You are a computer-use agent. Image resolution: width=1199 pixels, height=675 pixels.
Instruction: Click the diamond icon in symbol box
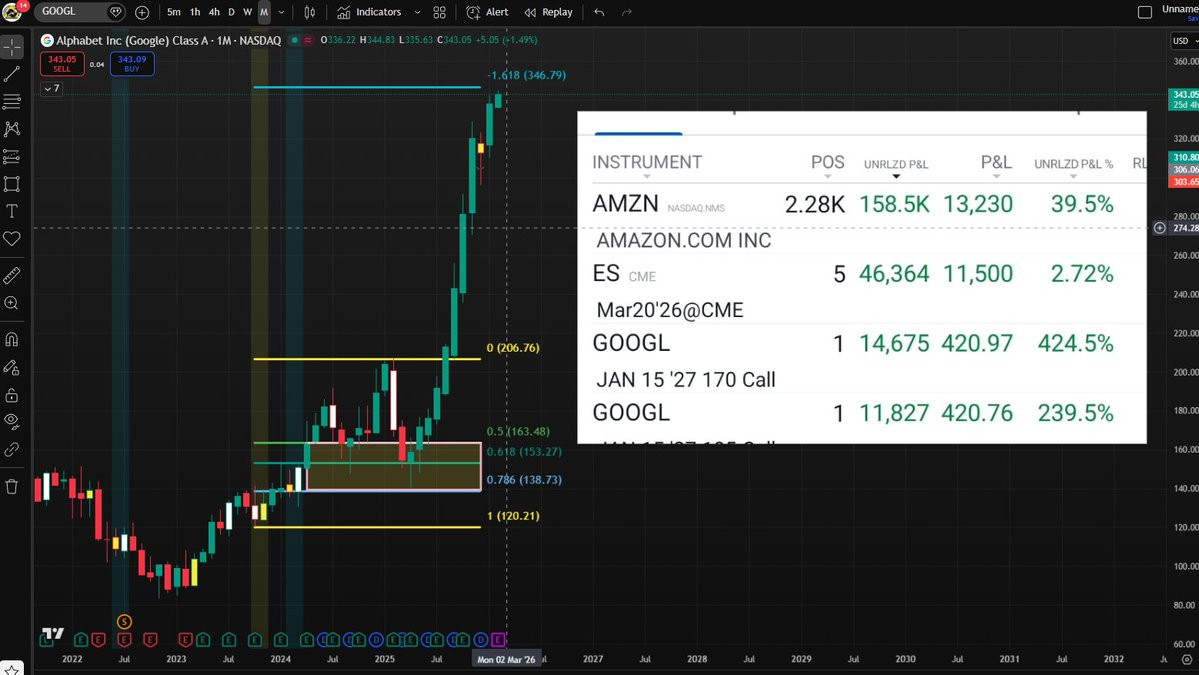[115, 11]
